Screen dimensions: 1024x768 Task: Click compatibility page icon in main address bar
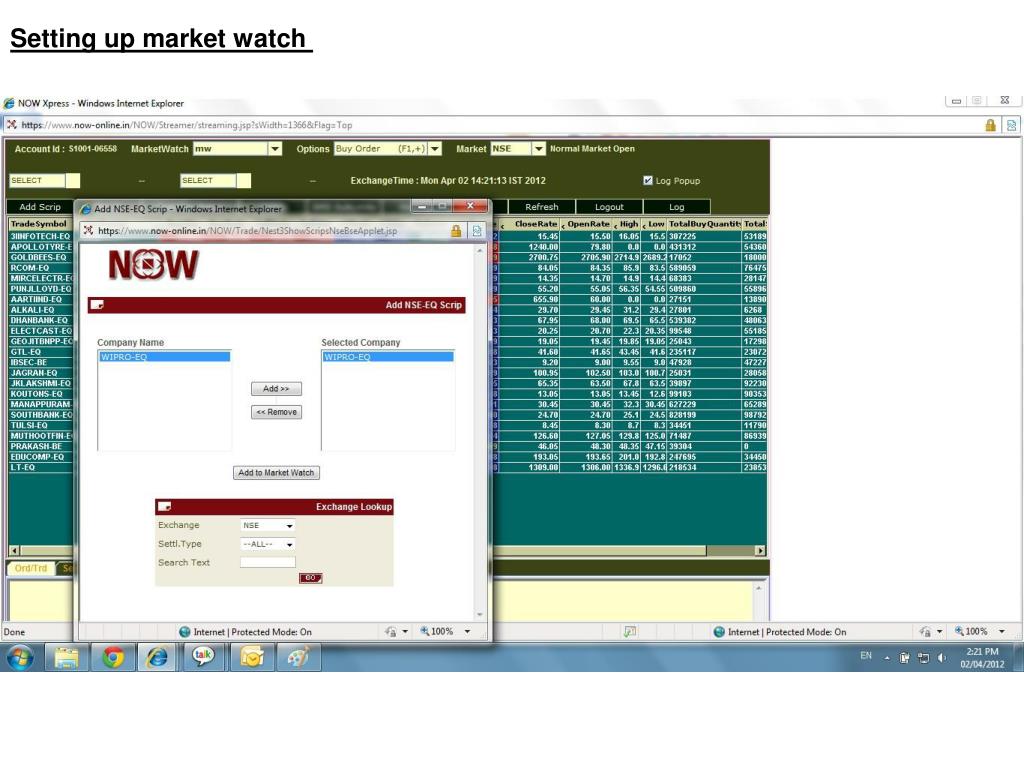(x=1011, y=125)
